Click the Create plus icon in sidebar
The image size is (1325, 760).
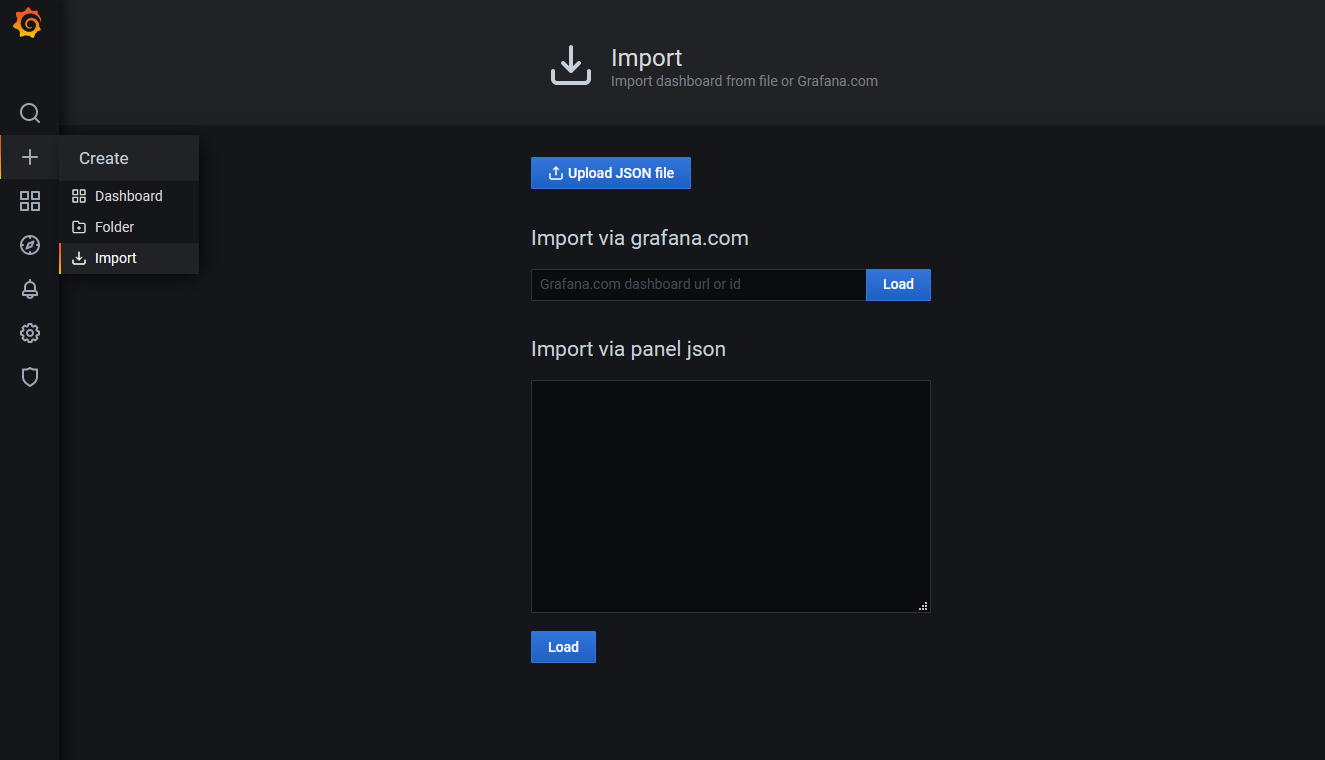30,157
